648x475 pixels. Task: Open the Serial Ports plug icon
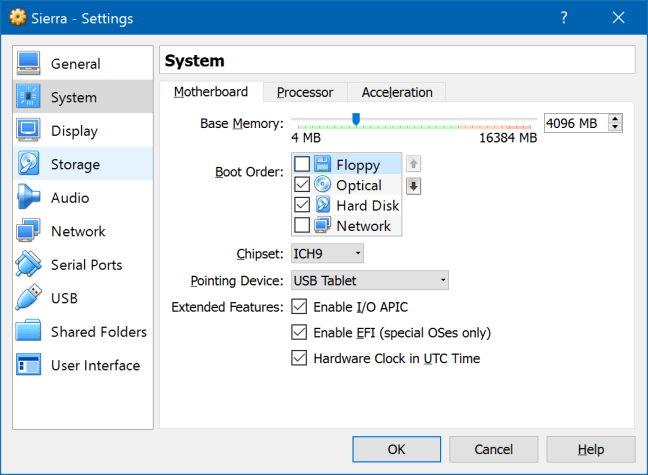coord(28,265)
